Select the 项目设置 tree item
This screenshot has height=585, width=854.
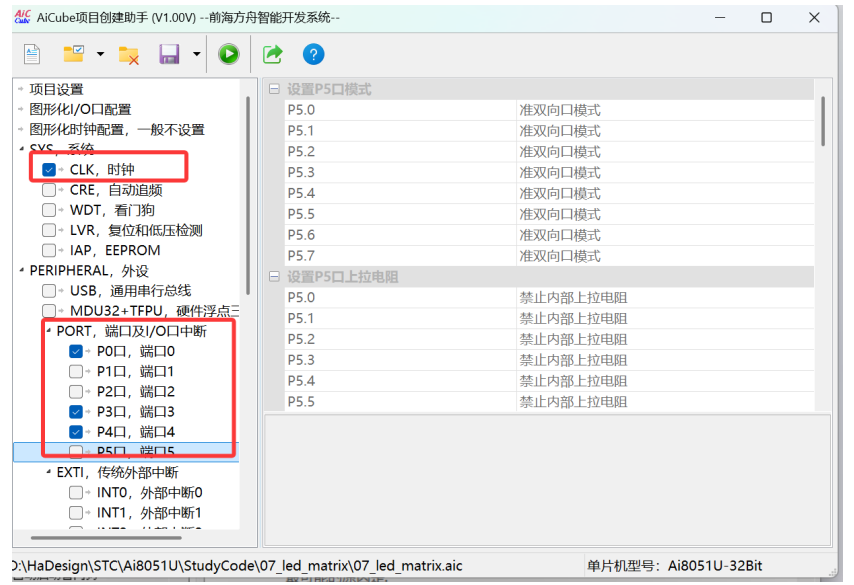56,89
